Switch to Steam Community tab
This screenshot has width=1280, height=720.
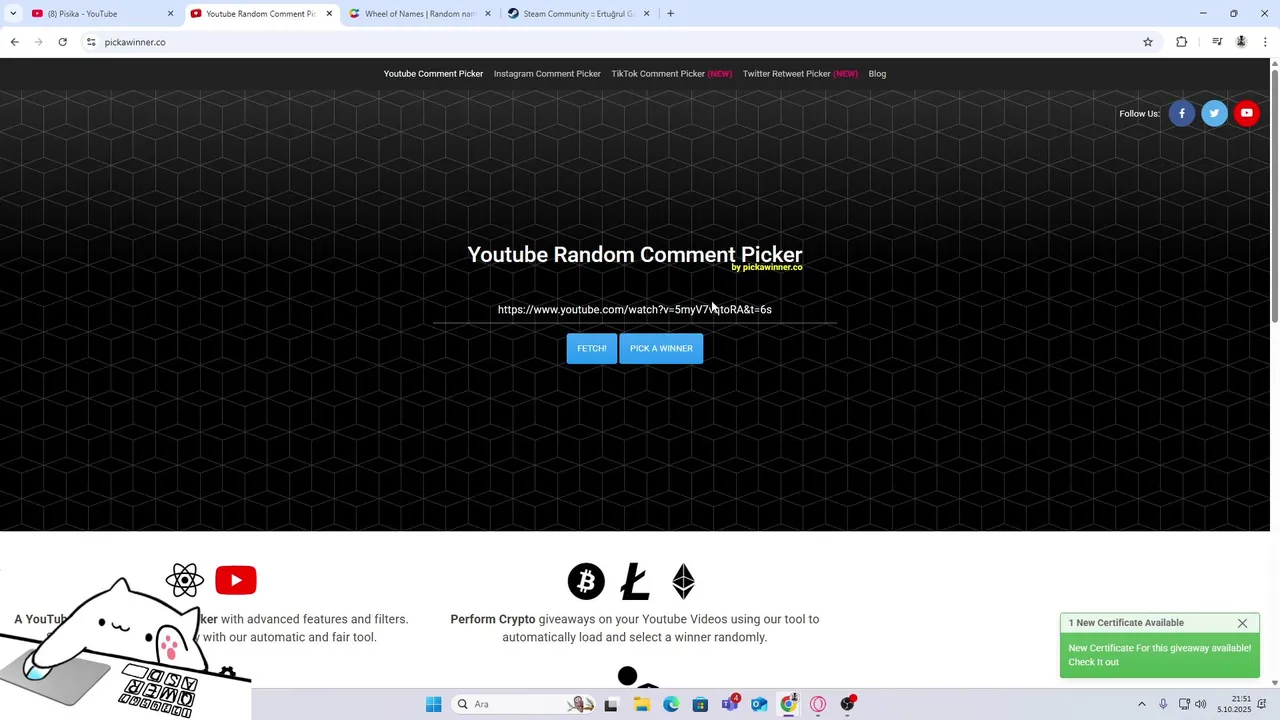pos(578,14)
